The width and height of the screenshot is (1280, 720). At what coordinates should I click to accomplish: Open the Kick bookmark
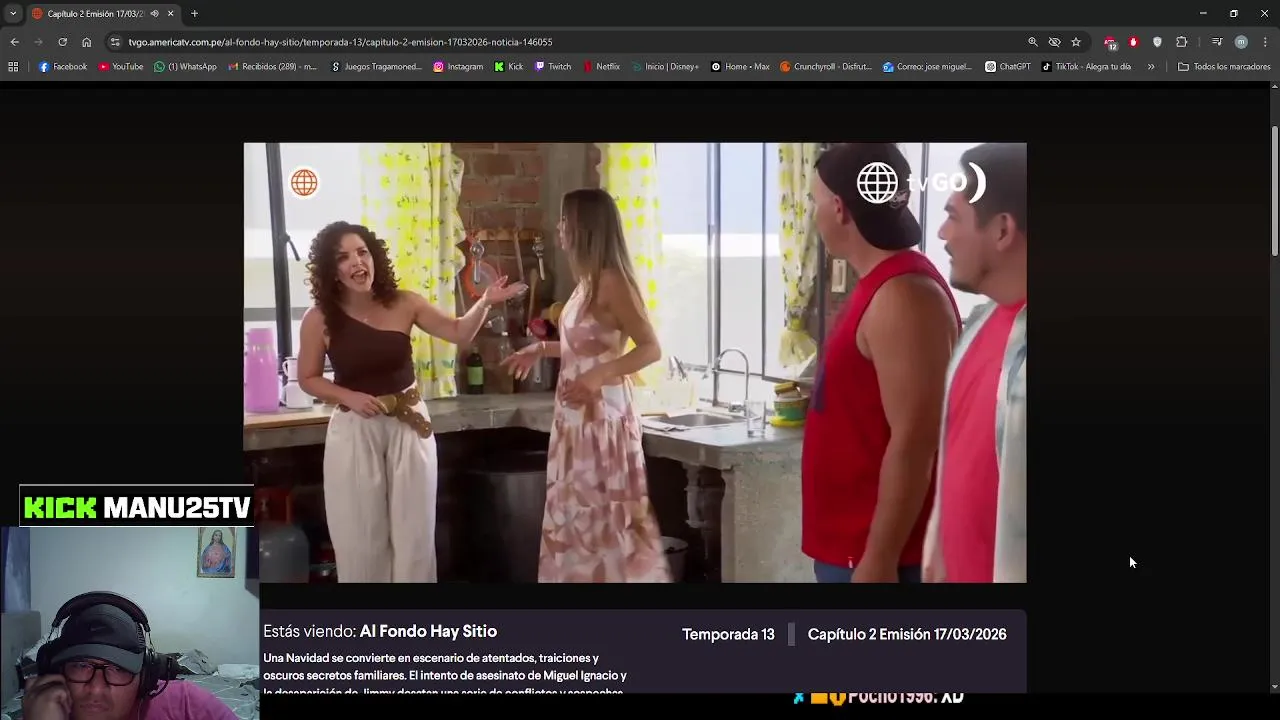point(508,67)
